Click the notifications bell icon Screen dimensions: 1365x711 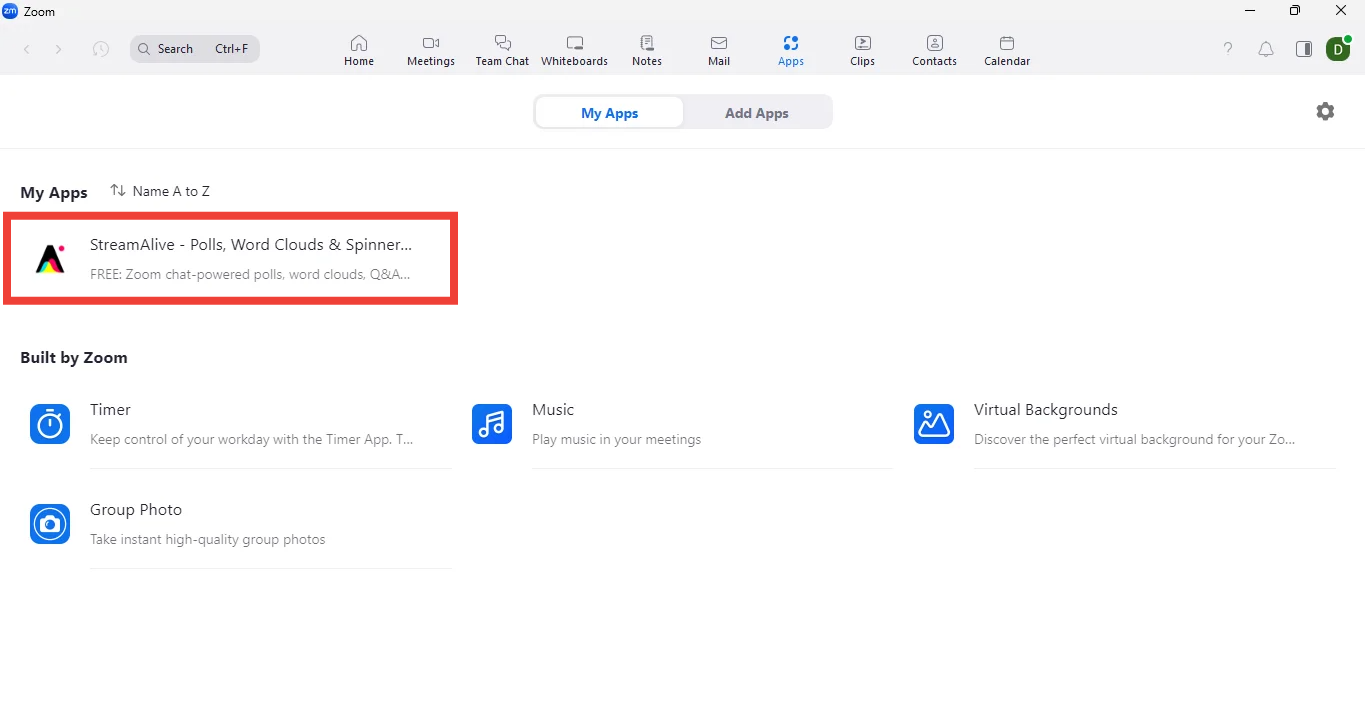(x=1266, y=49)
